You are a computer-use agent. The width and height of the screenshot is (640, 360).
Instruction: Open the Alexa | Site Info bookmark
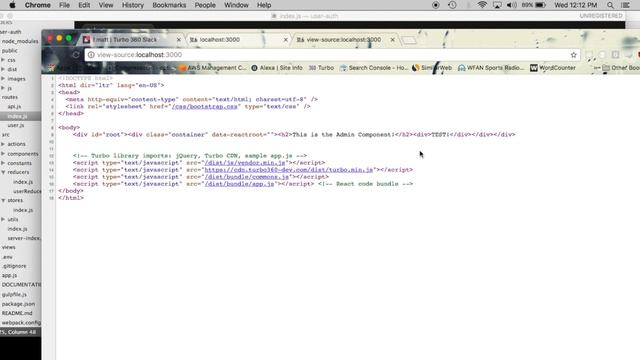pos(277,68)
